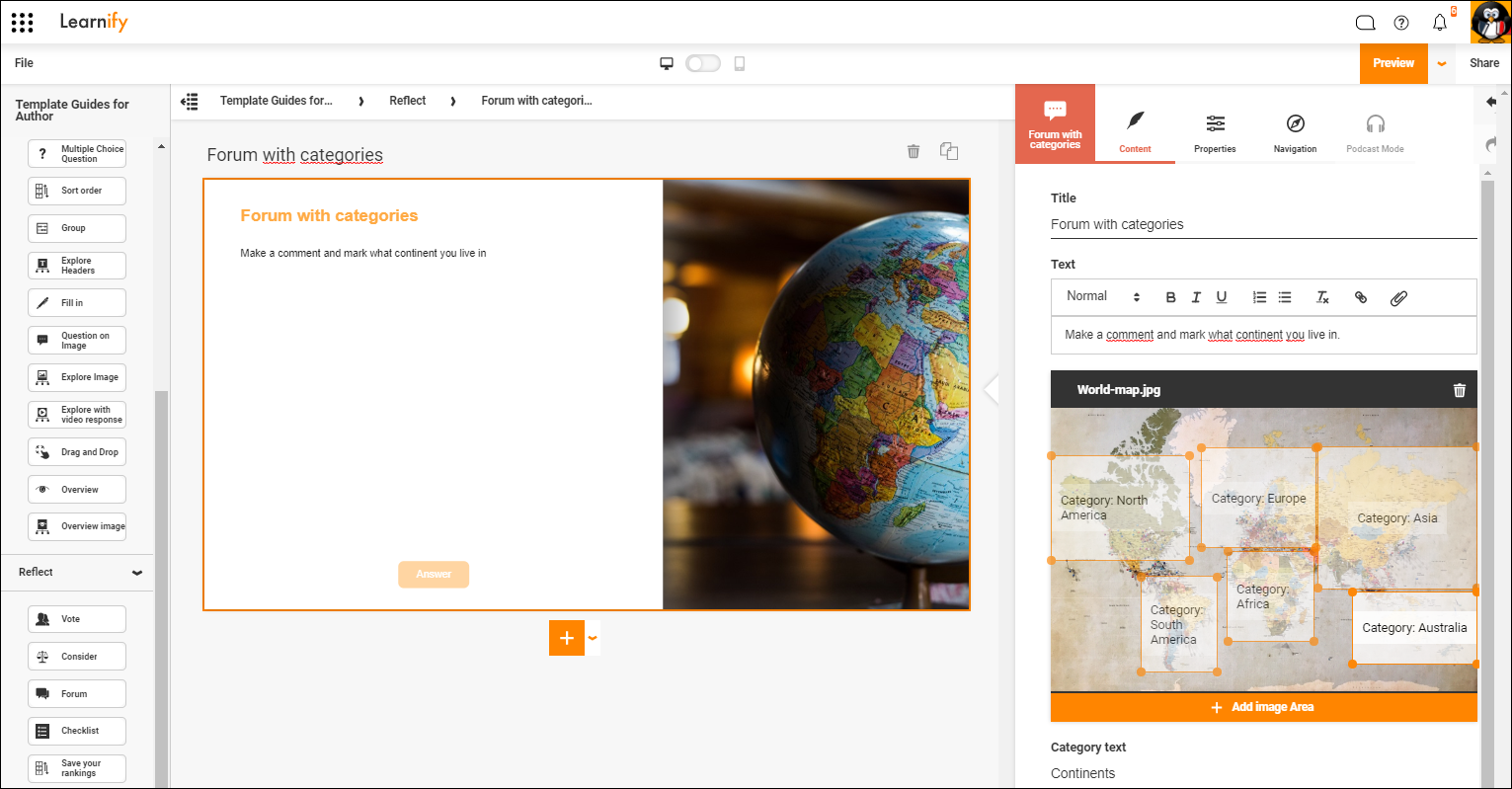The image size is (1512, 789).
Task: Collapse the properties panel arrow
Action: (992, 389)
